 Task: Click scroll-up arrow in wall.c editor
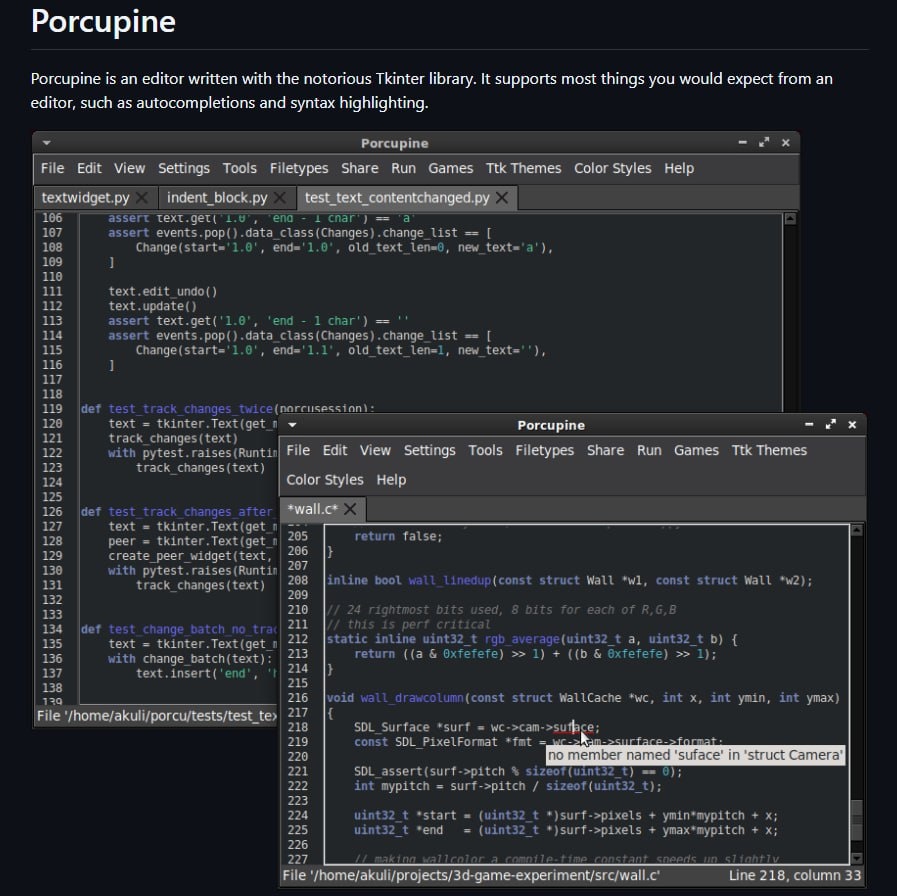(x=856, y=530)
